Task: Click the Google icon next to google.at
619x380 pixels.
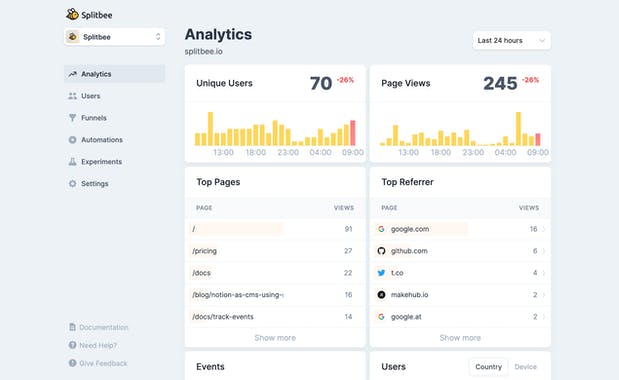Action: pos(381,316)
